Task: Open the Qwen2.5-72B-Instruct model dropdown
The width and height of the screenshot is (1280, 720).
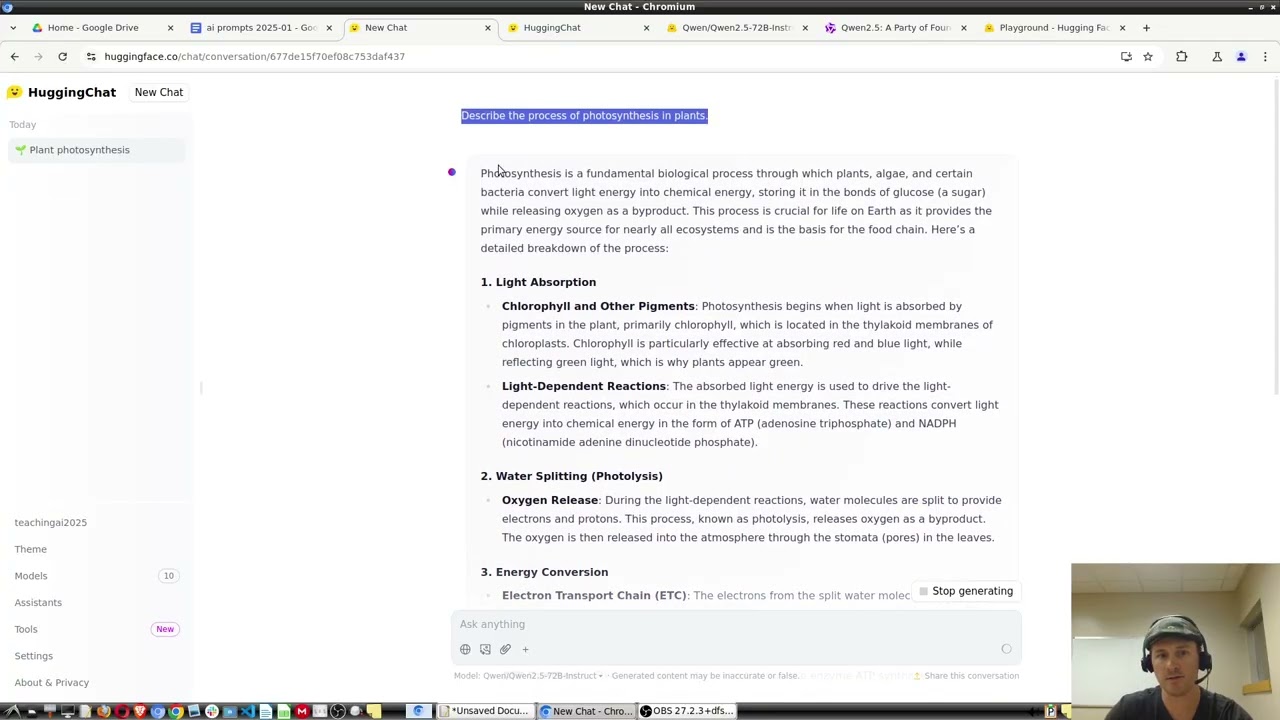Action: tap(543, 676)
